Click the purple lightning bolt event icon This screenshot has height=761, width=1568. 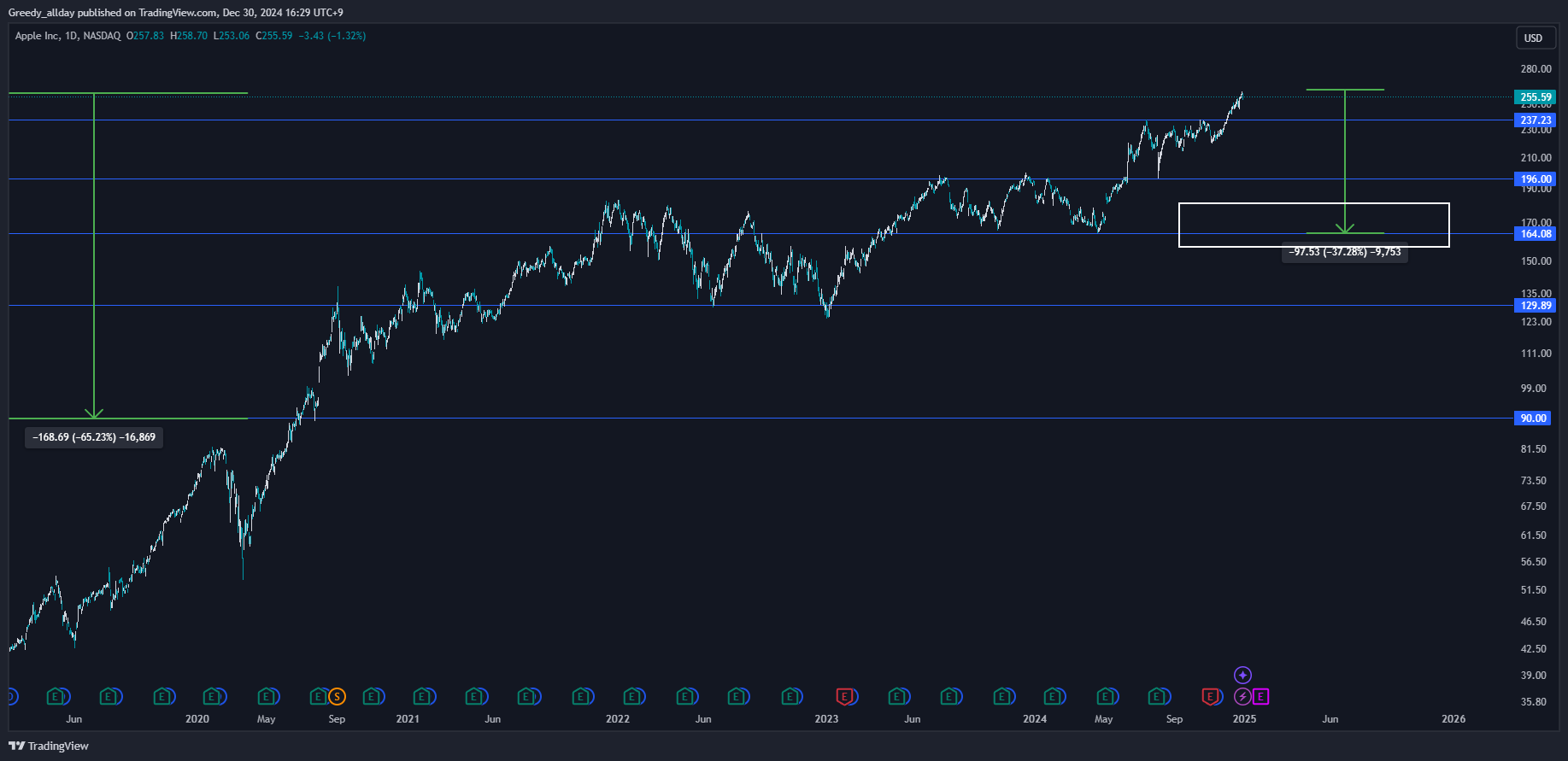(x=1242, y=697)
